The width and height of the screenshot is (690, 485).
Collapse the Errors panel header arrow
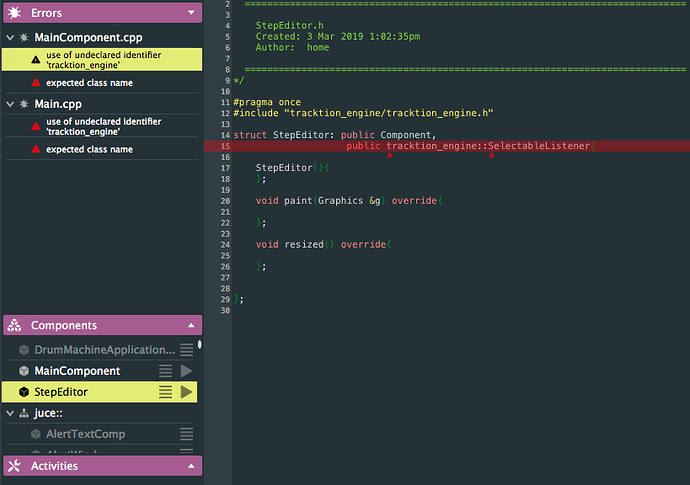point(191,13)
